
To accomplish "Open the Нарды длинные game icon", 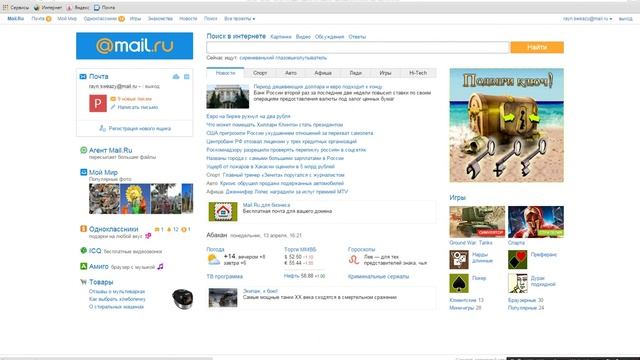I will click(x=459, y=260).
